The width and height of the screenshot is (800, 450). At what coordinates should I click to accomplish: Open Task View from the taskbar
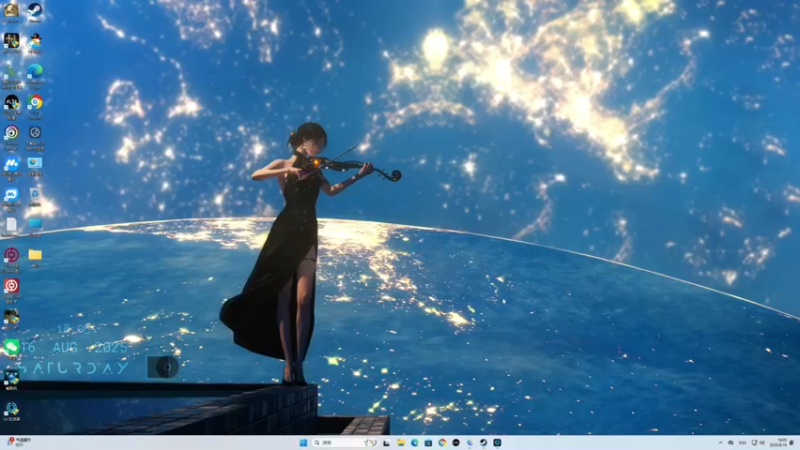387,442
